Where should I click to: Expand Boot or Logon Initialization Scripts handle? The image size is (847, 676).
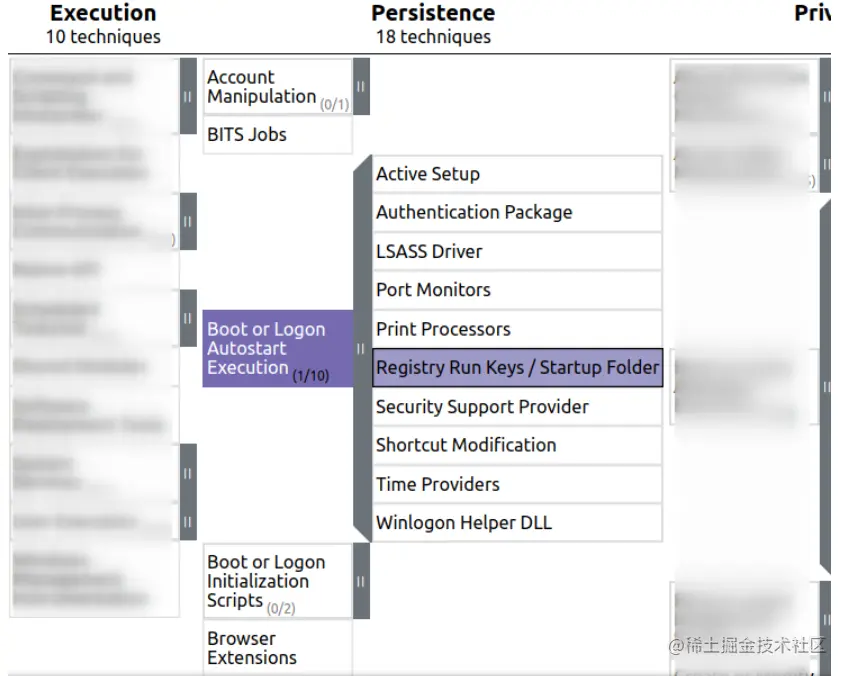pyautogui.click(x=361, y=581)
